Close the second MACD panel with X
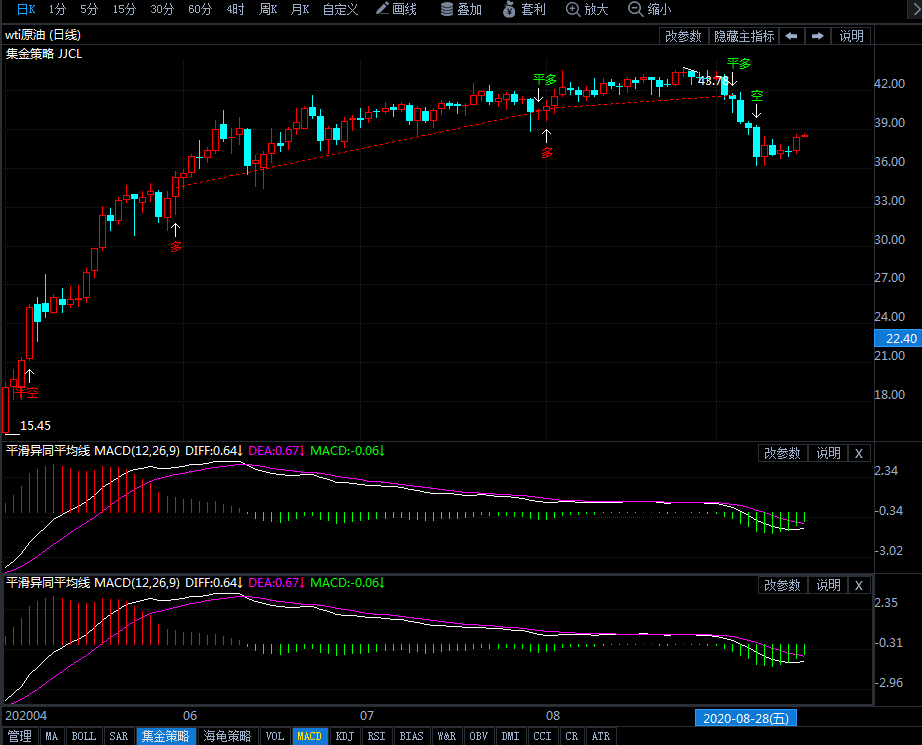The image size is (922, 745). (858, 585)
